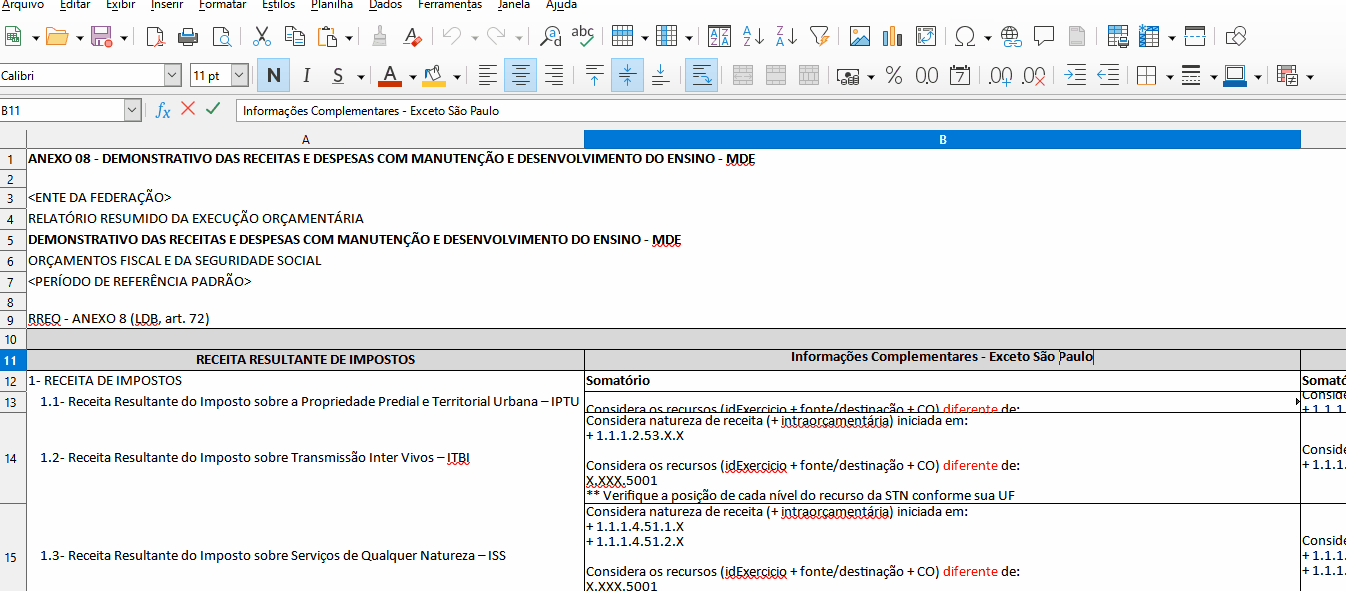1346x591 pixels.
Task: Open the Borders dropdown arrow
Action: click(x=1167, y=77)
